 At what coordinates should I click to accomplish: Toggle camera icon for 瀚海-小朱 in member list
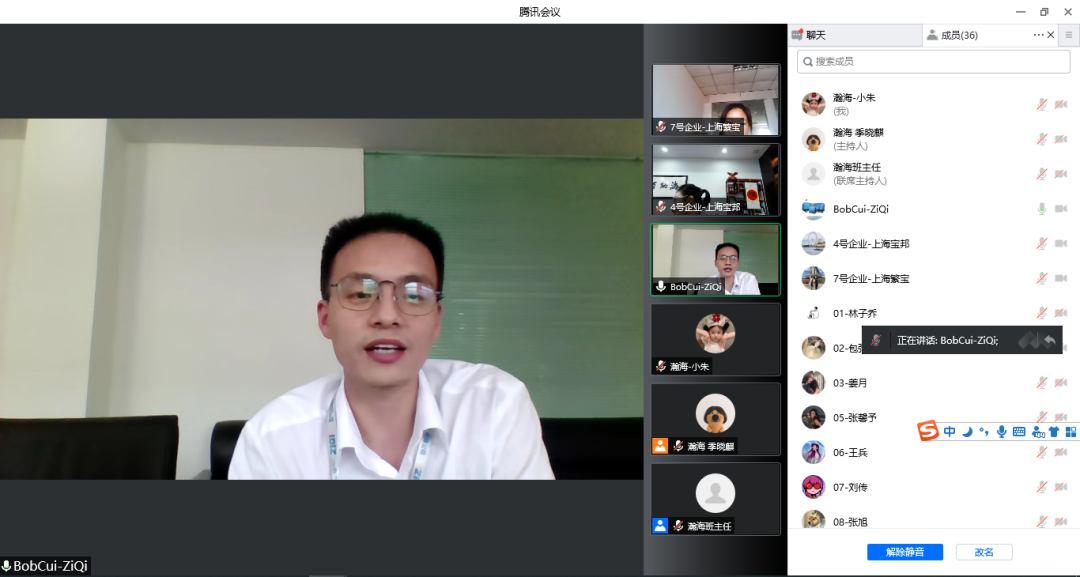[x=1060, y=105]
